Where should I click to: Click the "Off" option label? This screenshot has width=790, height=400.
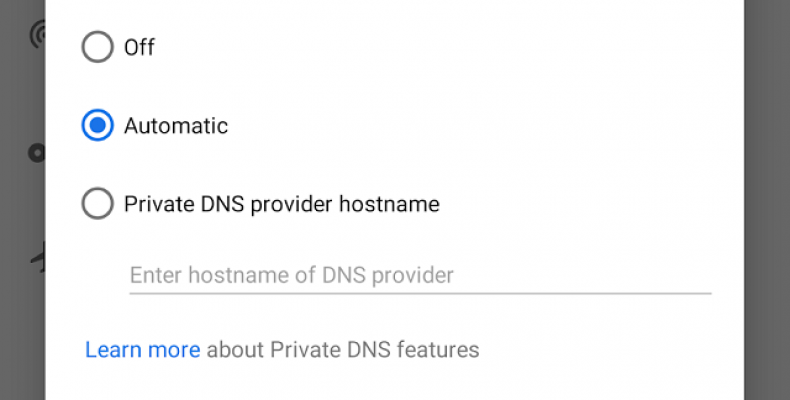tap(140, 47)
